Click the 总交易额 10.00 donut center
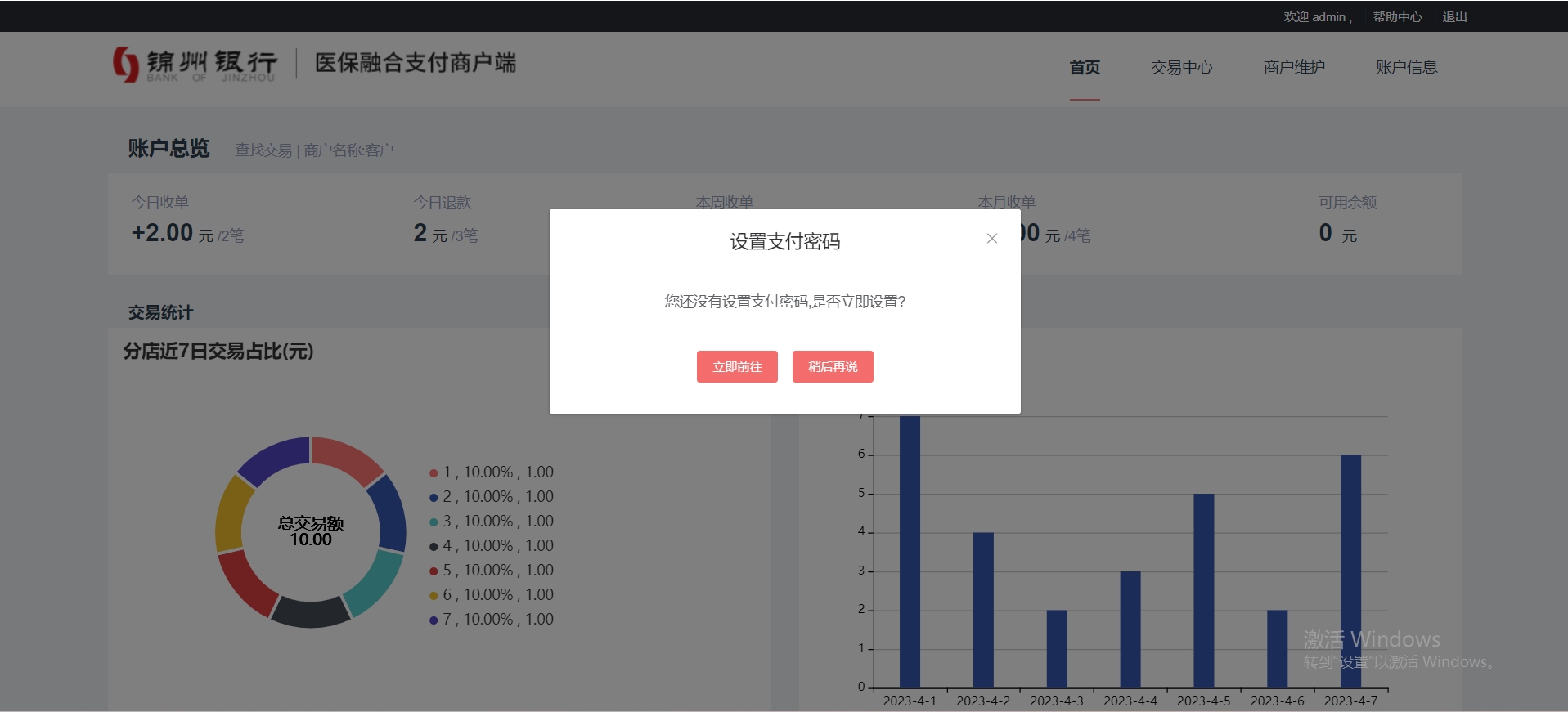This screenshot has height=712, width=1568. 311,531
